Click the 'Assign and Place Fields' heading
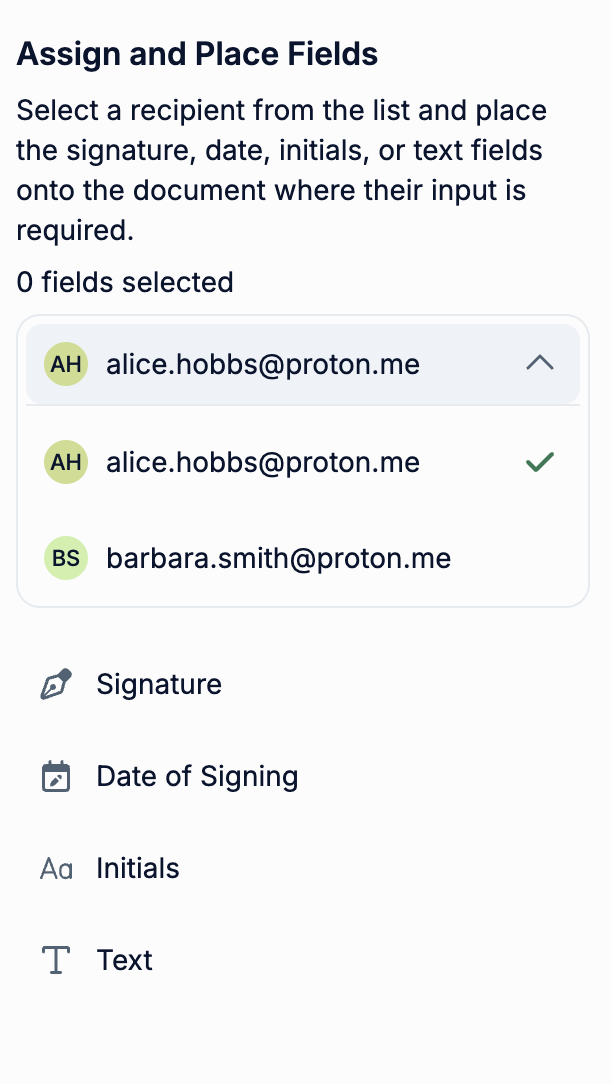Image resolution: width=612 pixels, height=1084 pixels. click(197, 54)
